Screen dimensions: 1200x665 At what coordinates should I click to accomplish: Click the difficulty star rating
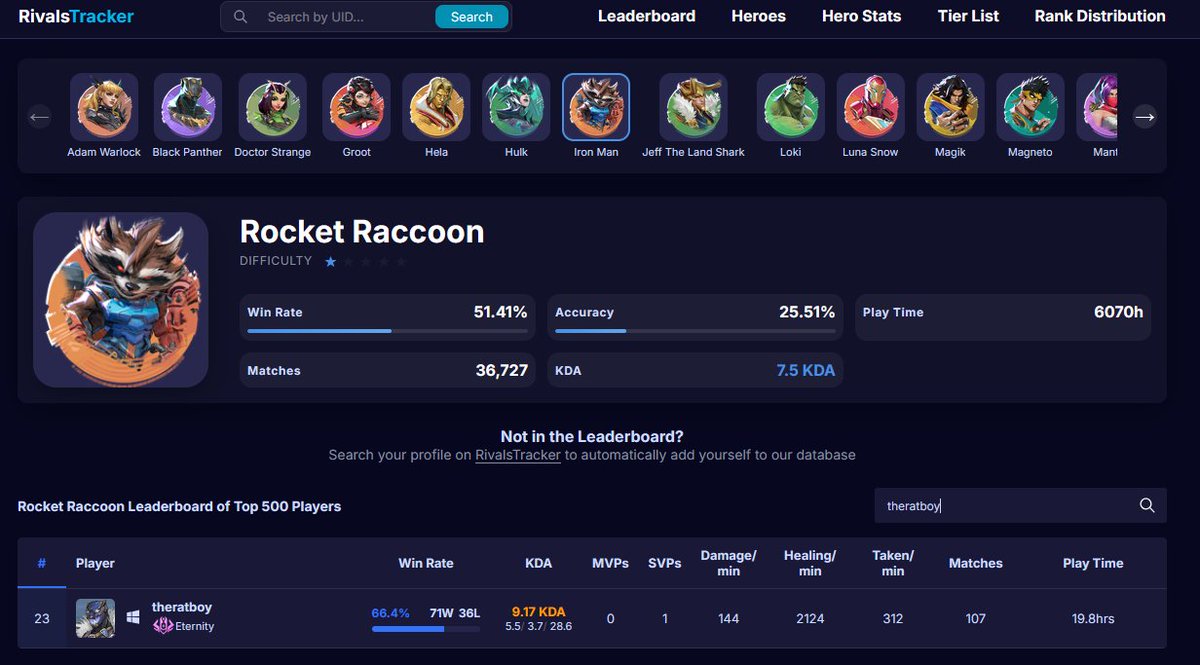click(366, 261)
